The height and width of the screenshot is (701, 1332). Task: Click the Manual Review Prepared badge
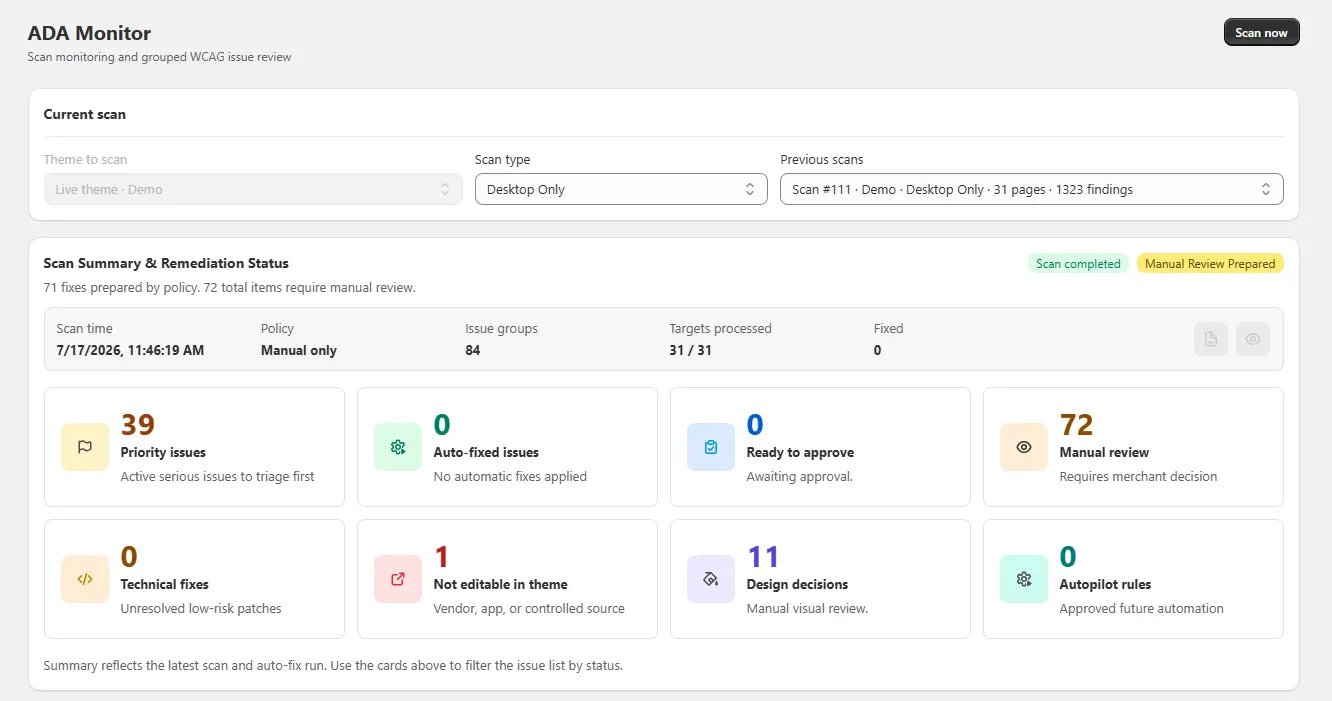pos(1210,264)
